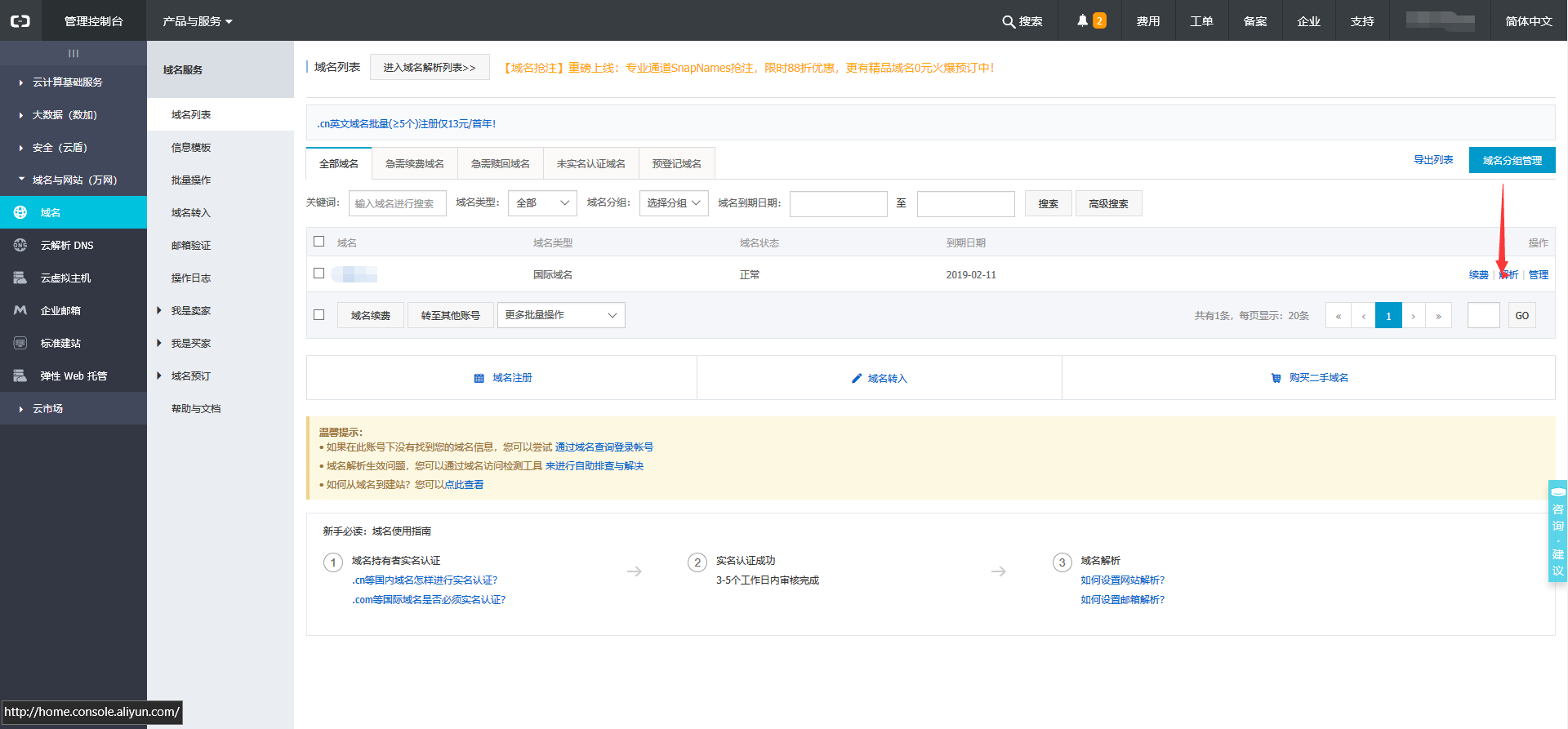Click the 域名分组管理 button

(x=1512, y=160)
